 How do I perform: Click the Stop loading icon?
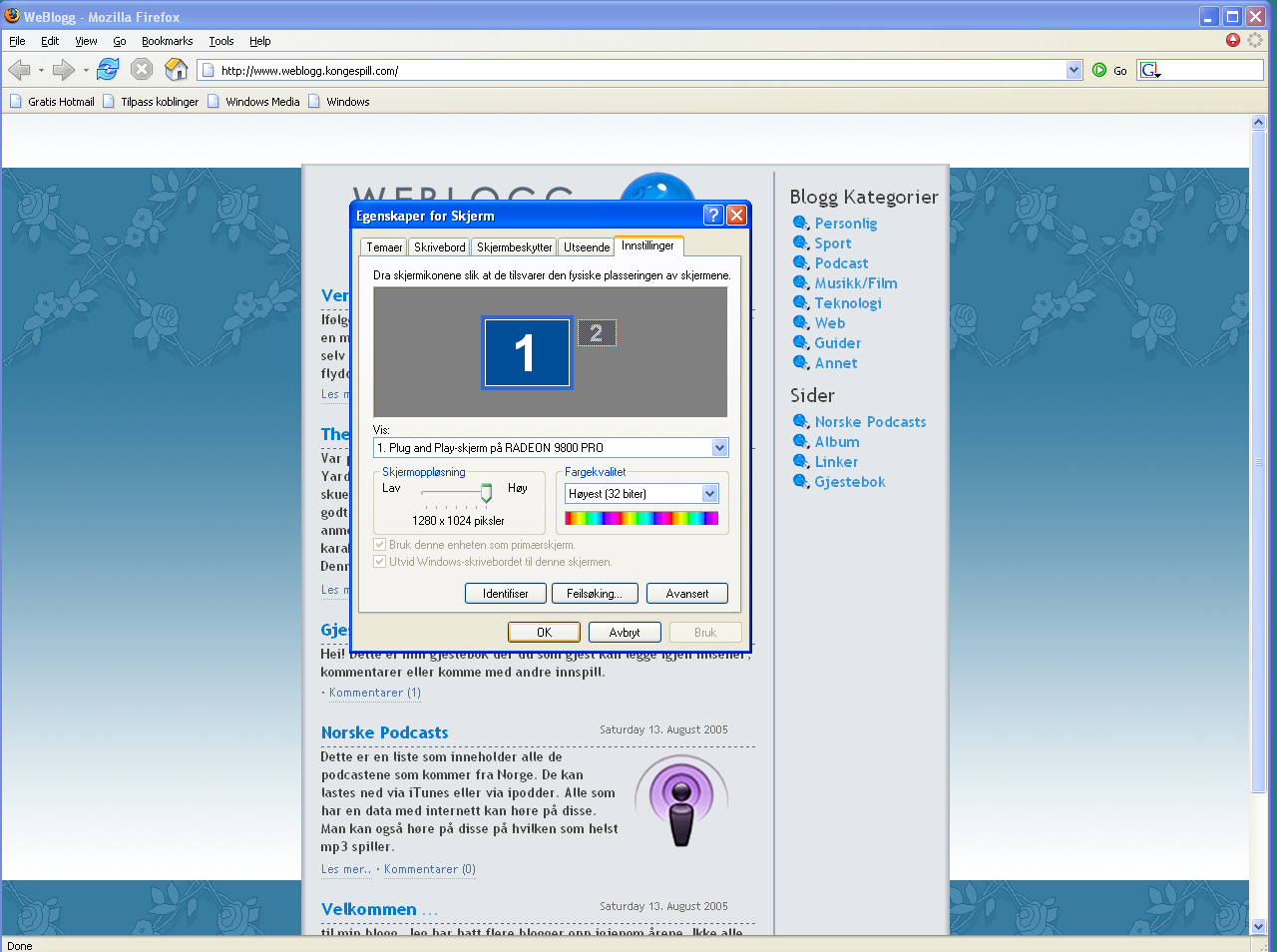pos(142,69)
